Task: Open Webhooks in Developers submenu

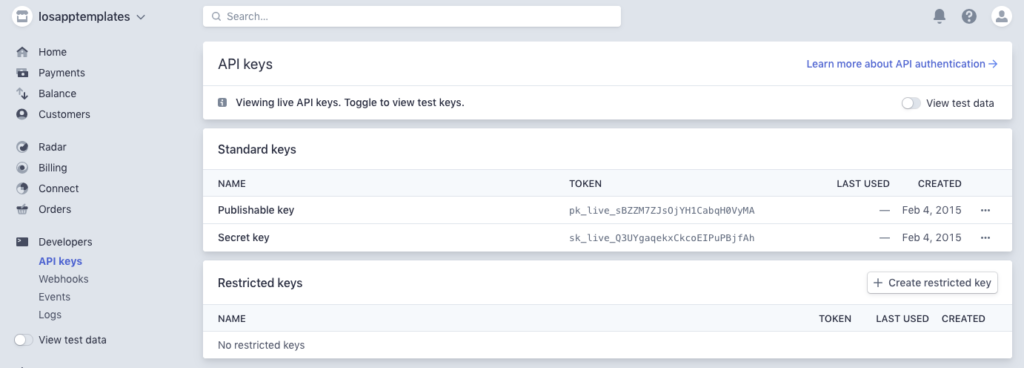Action: [63, 279]
